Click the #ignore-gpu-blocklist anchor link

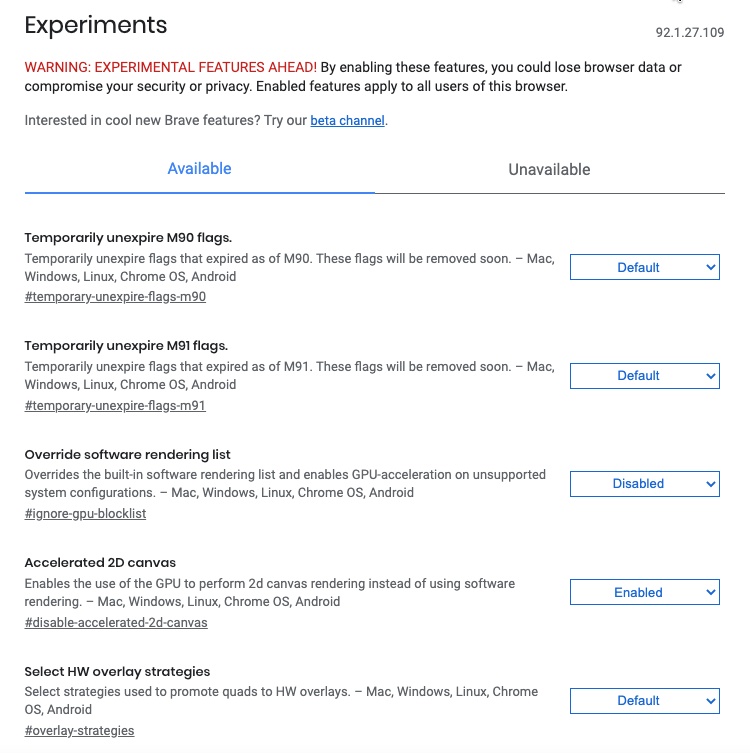pyautogui.click(x=85, y=514)
